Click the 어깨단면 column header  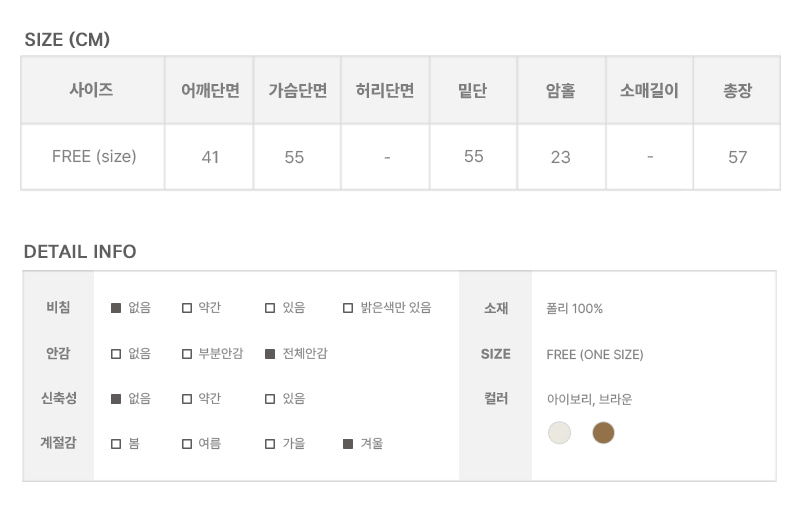[210, 90]
